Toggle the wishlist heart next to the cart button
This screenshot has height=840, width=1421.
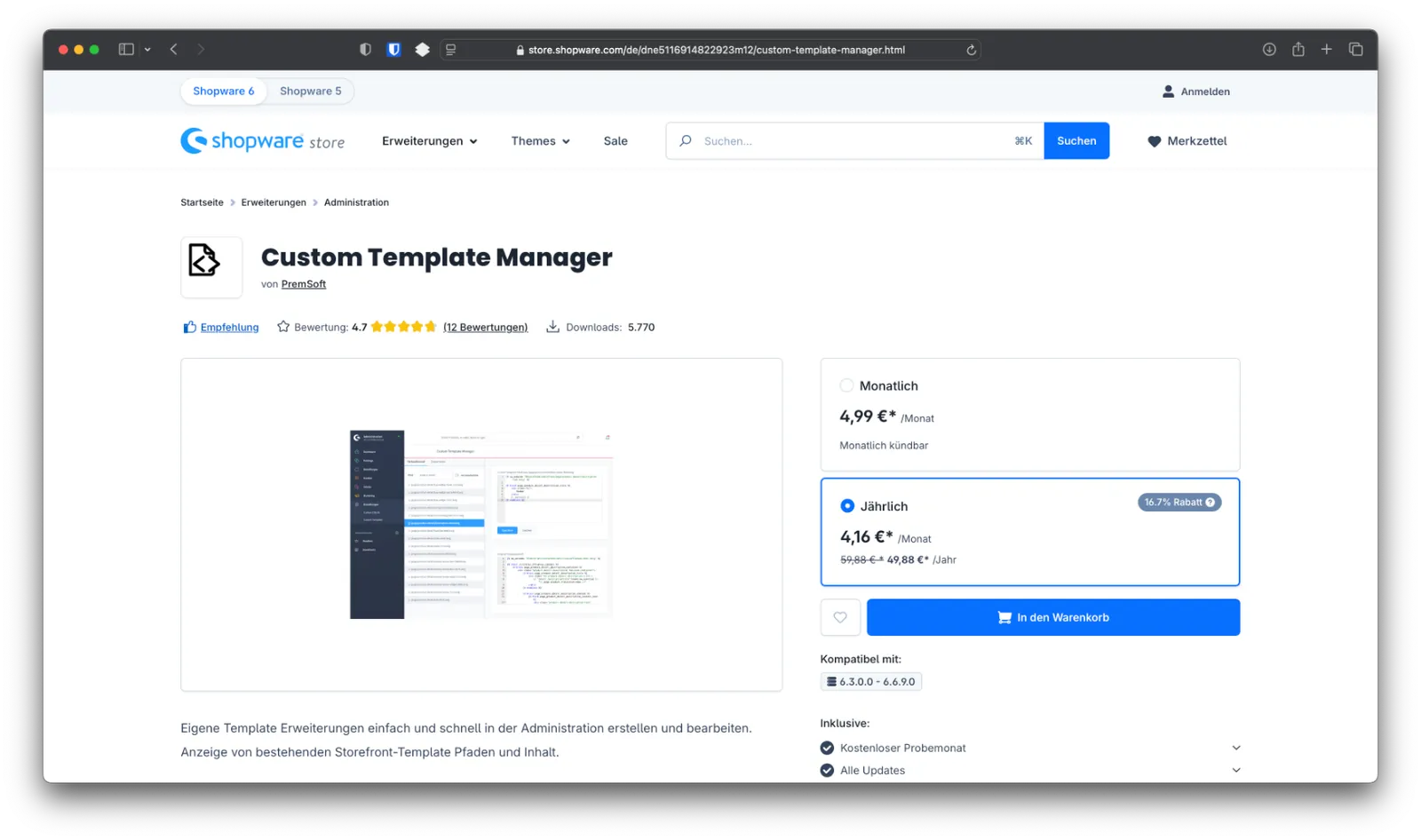click(839, 617)
